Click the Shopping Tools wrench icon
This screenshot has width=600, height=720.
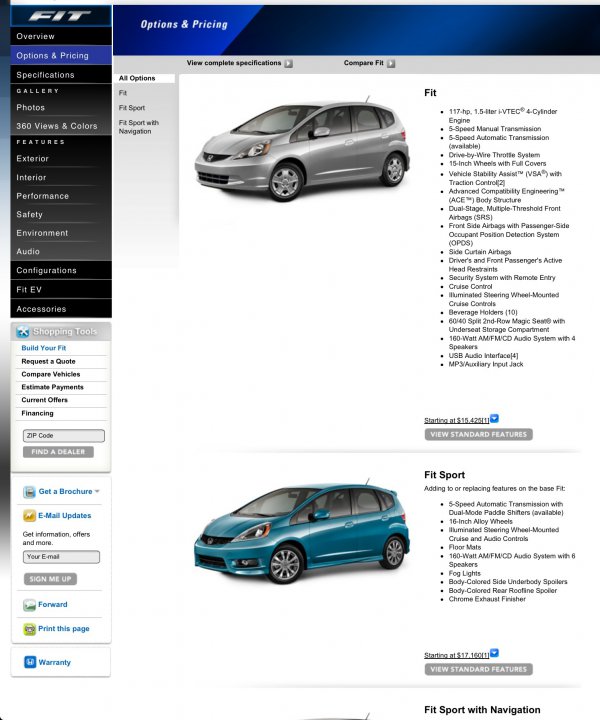[x=22, y=331]
